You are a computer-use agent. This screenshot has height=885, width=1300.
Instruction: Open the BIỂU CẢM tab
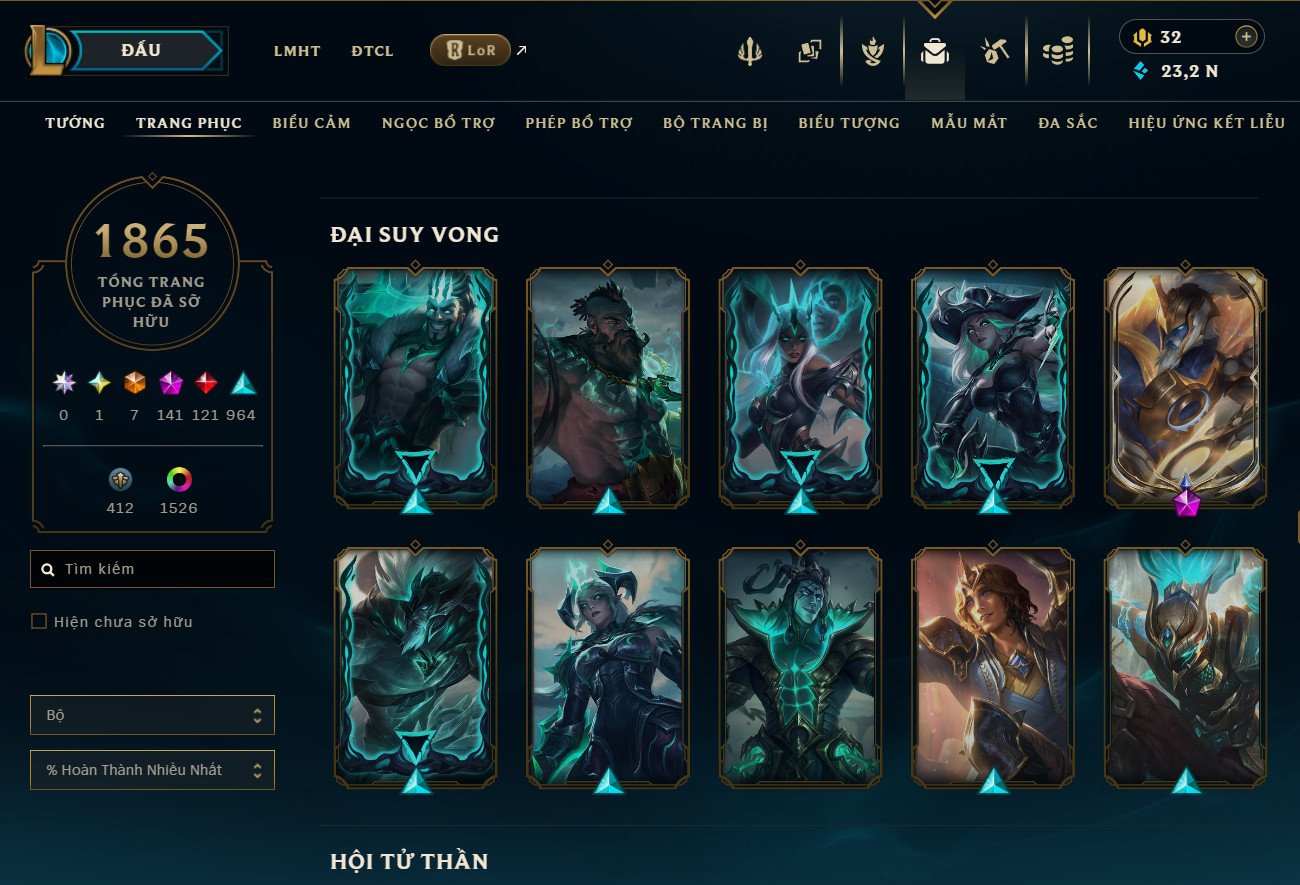click(311, 123)
